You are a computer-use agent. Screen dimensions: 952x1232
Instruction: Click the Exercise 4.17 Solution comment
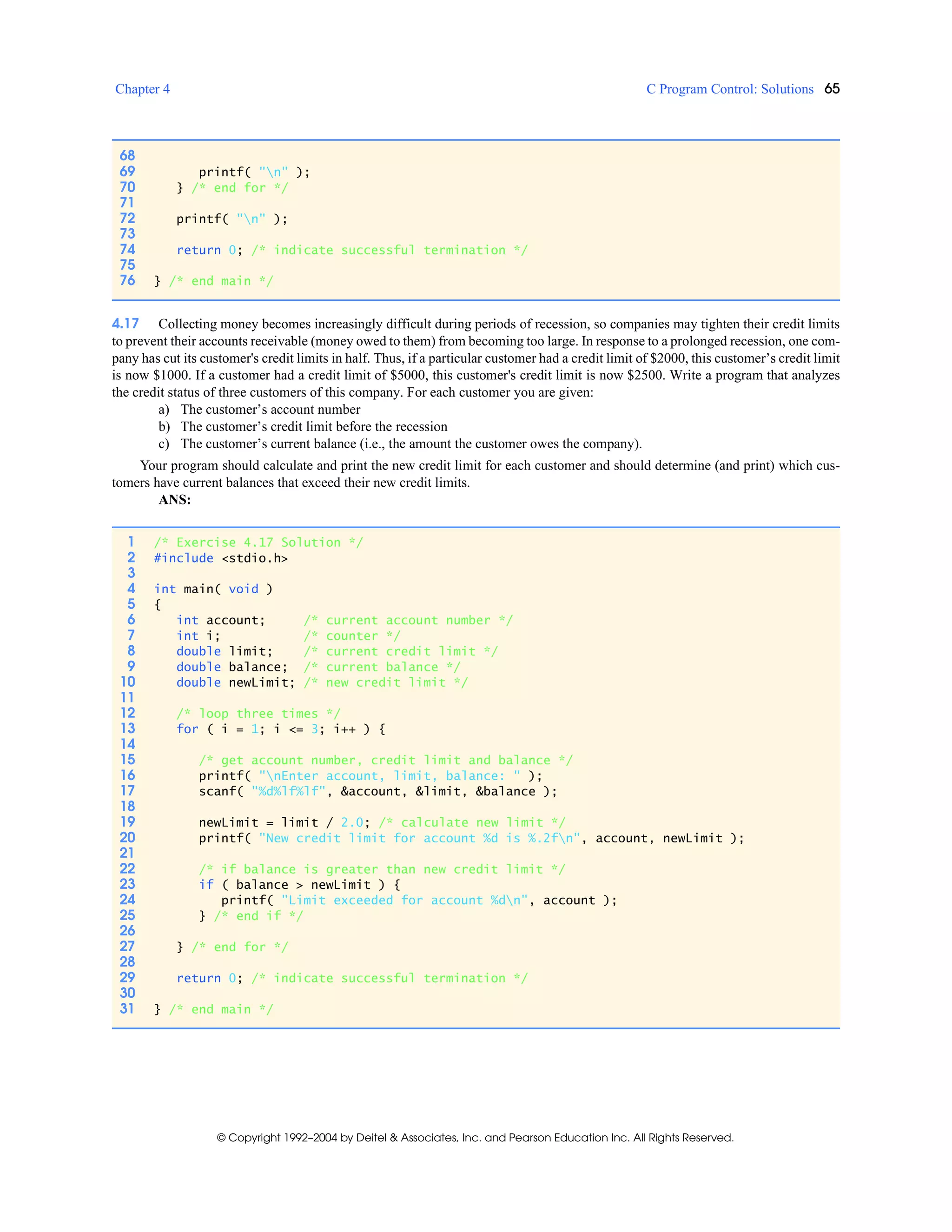258,543
